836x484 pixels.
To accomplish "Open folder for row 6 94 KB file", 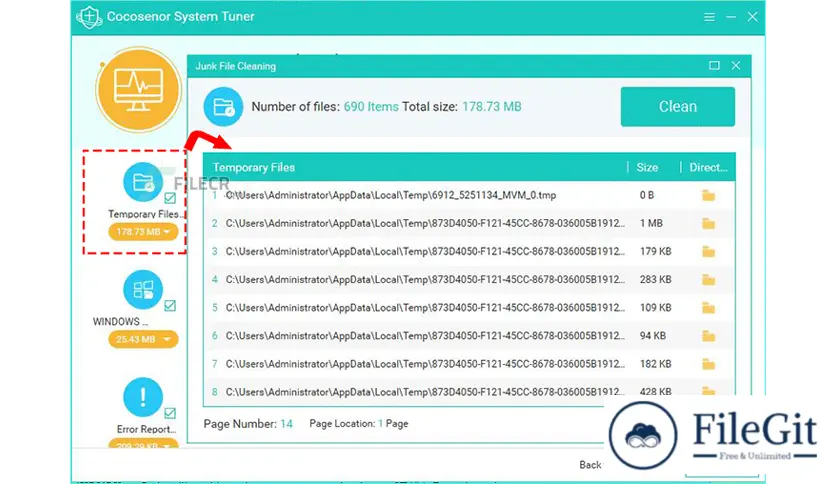I will pyautogui.click(x=708, y=336).
